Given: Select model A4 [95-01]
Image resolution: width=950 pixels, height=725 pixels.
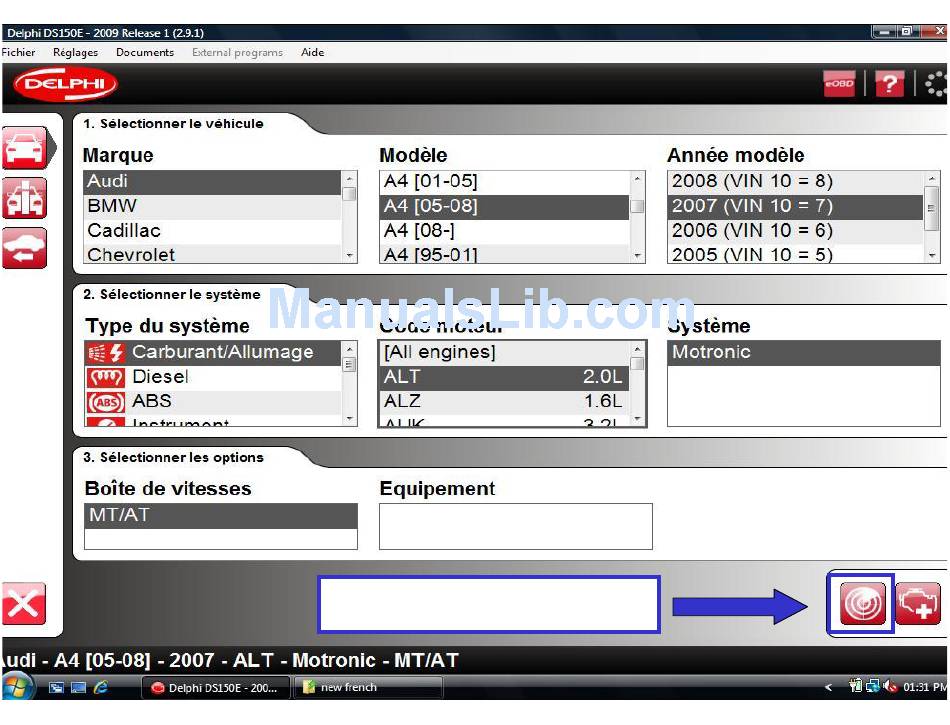Looking at the screenshot, I should (x=505, y=254).
